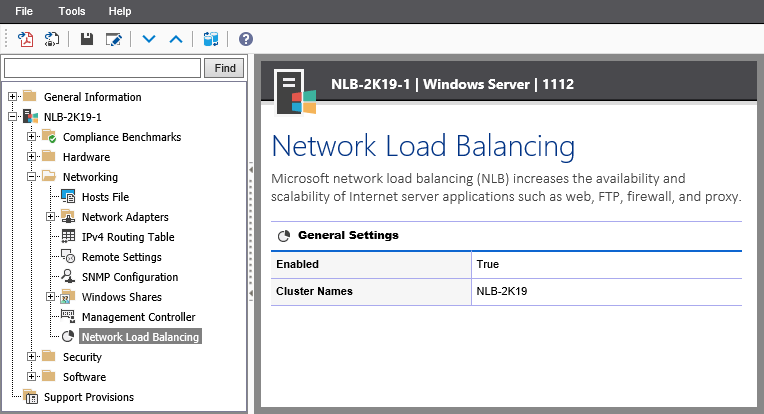Collapse the NLB-2K19-1 server node
Viewport: 764px width, 414px height.
pyautogui.click(x=13, y=116)
